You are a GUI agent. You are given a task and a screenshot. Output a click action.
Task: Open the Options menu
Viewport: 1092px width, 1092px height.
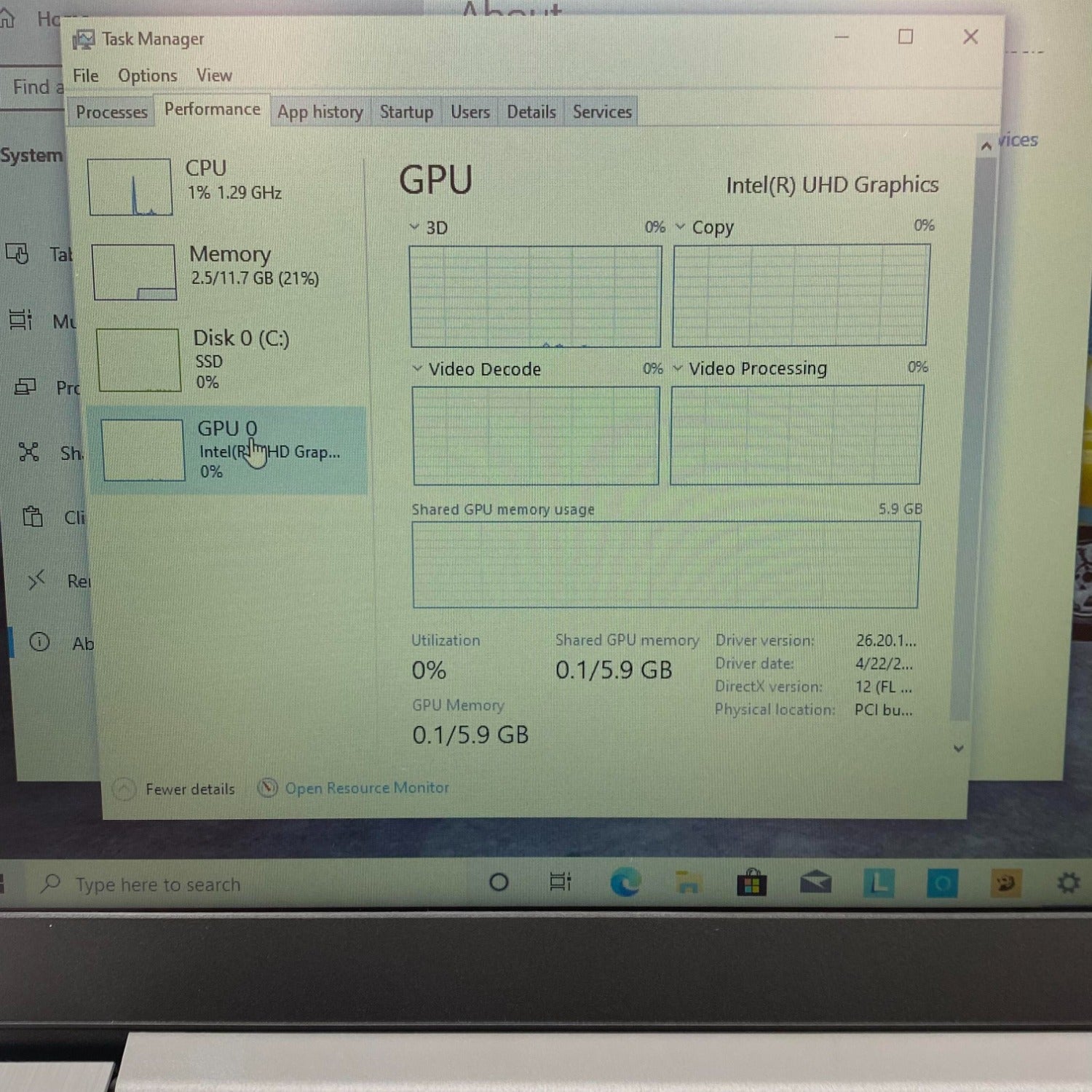147,76
